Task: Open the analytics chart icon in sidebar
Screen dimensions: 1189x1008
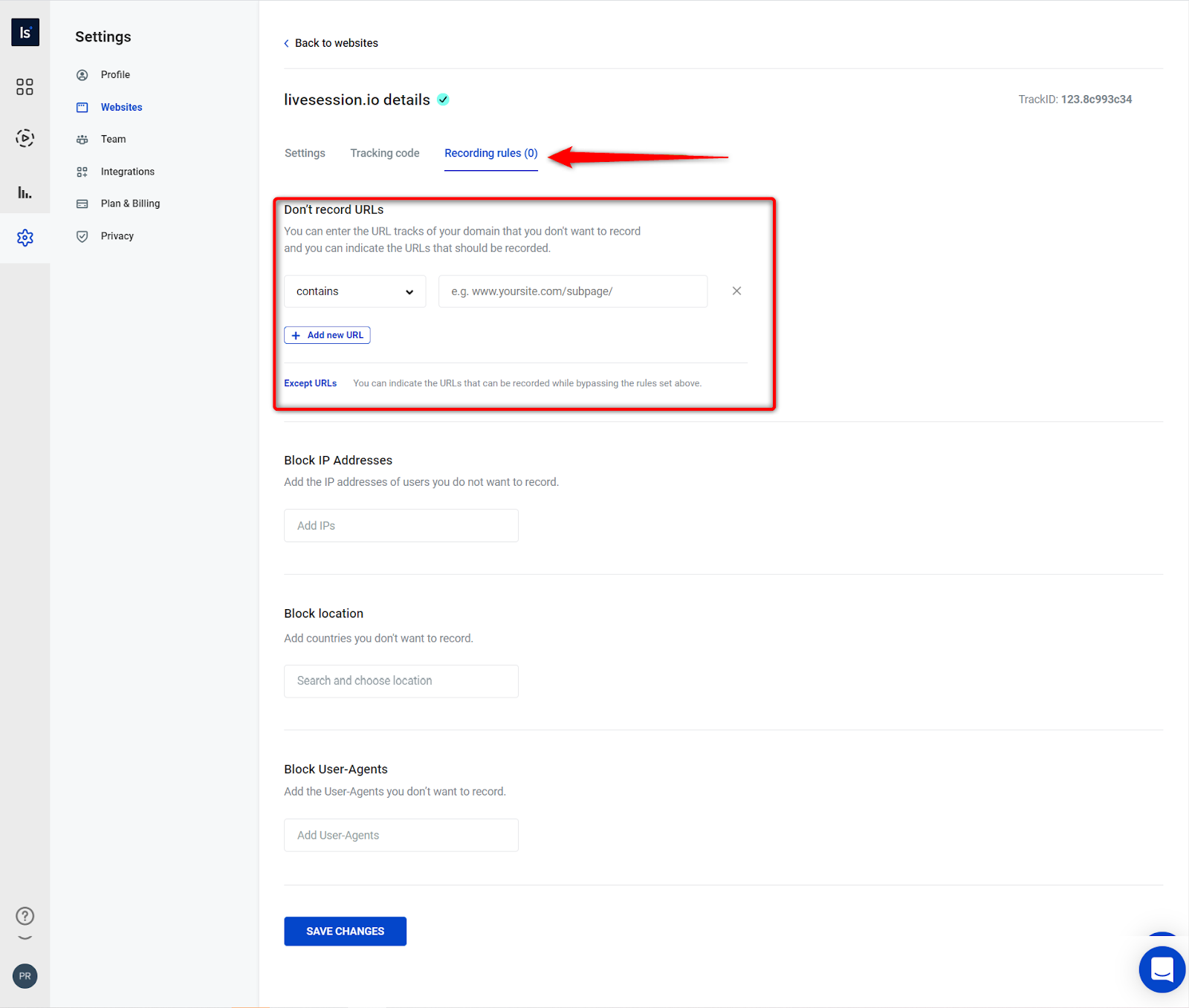Action: (25, 192)
